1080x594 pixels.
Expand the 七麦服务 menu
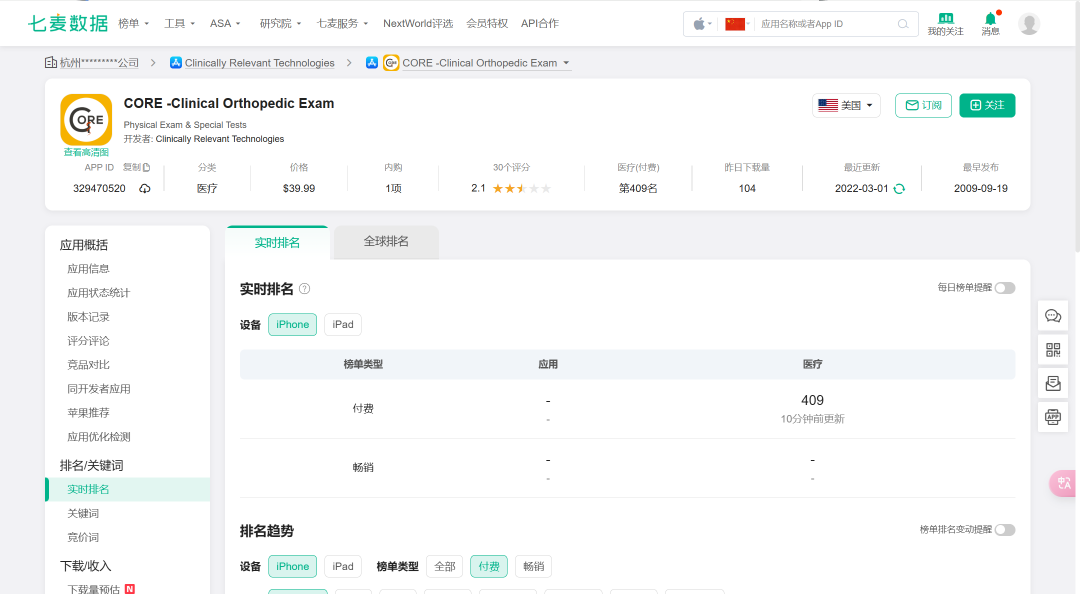pos(342,23)
